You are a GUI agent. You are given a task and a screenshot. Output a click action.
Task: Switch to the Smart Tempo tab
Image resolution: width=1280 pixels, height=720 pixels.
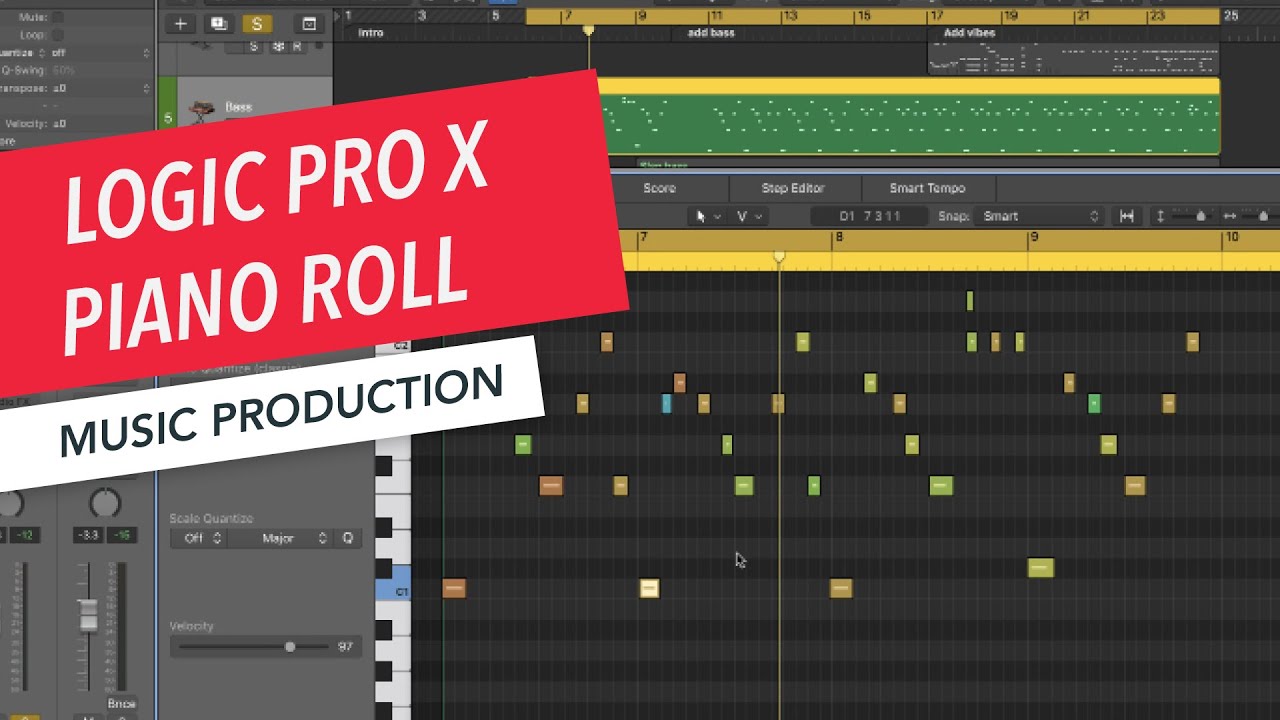click(927, 188)
